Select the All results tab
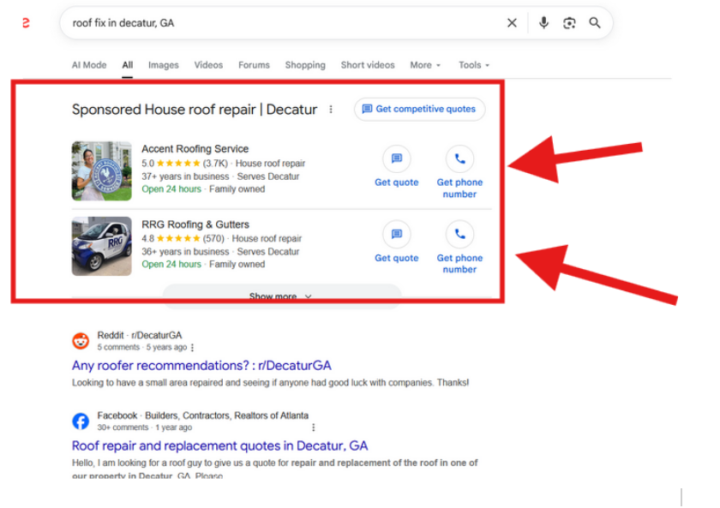Screen dimensions: 720x508 pyautogui.click(x=127, y=65)
